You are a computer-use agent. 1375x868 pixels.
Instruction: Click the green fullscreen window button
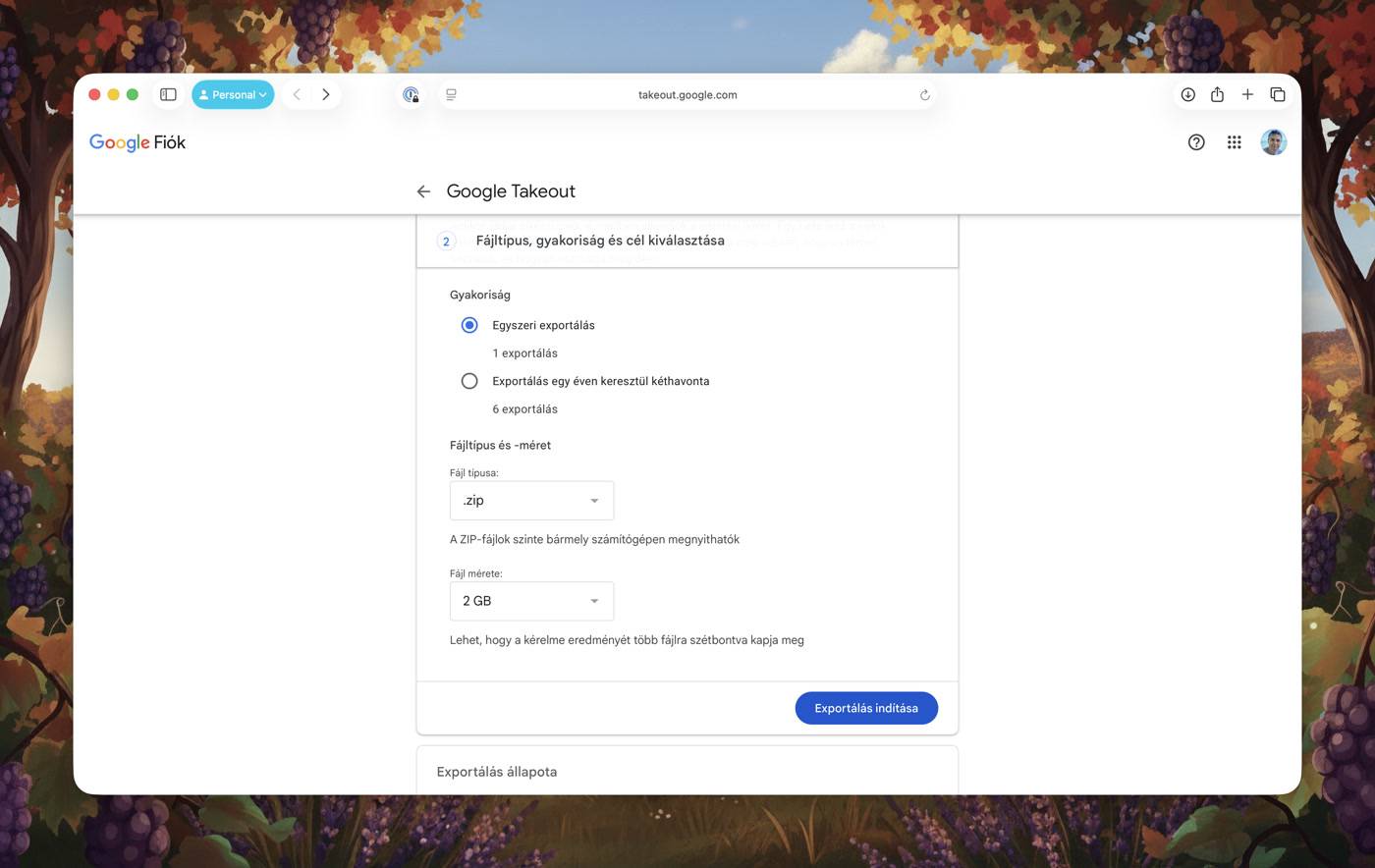coord(133,95)
